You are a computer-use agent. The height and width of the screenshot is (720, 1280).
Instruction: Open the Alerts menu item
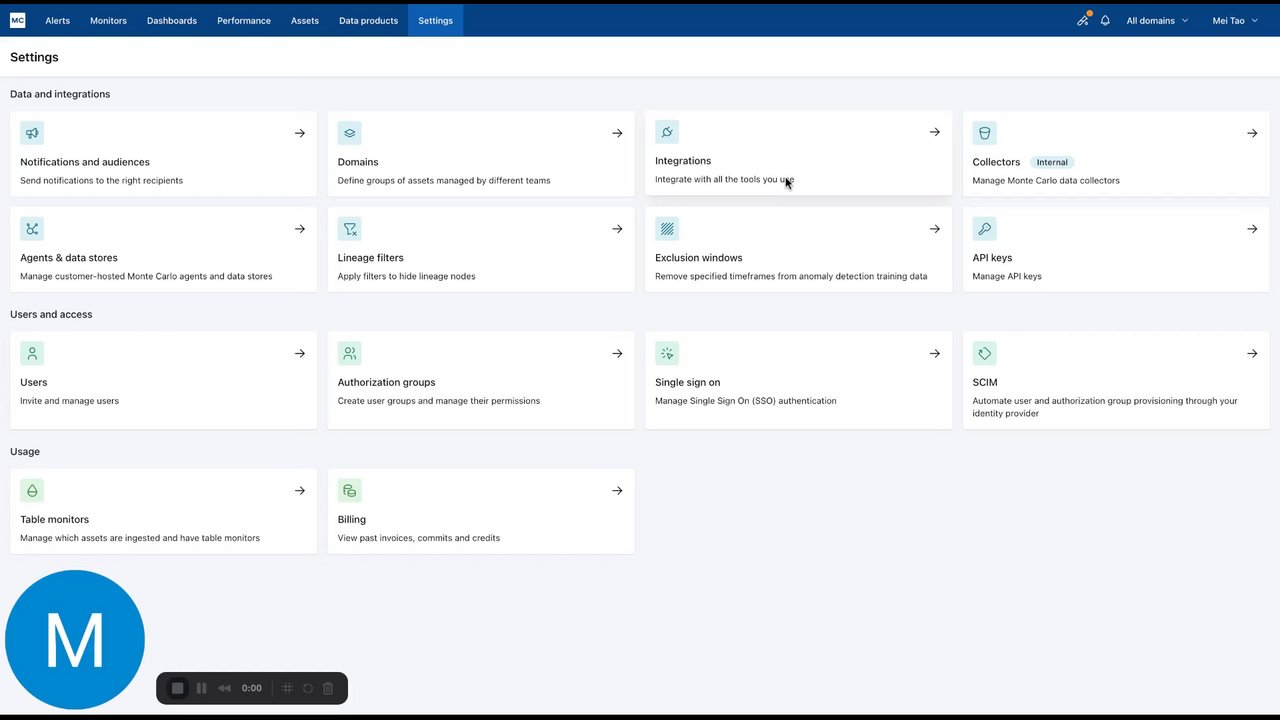coord(57,20)
